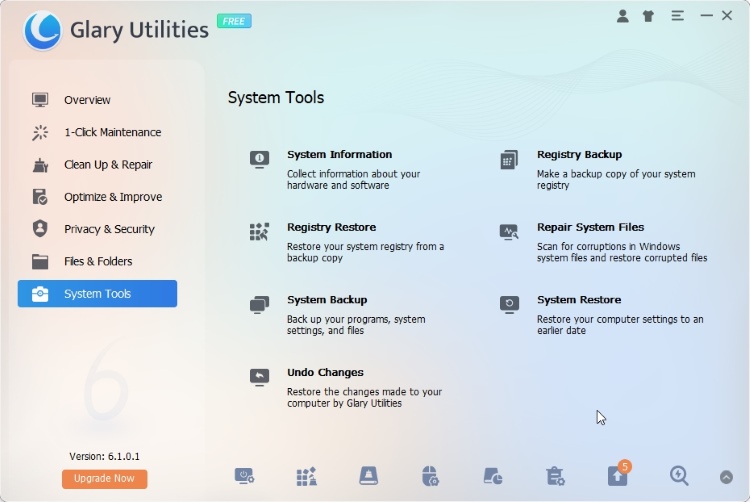Minimize the Glary Utilities window
The width and height of the screenshot is (750, 502).
tap(706, 16)
